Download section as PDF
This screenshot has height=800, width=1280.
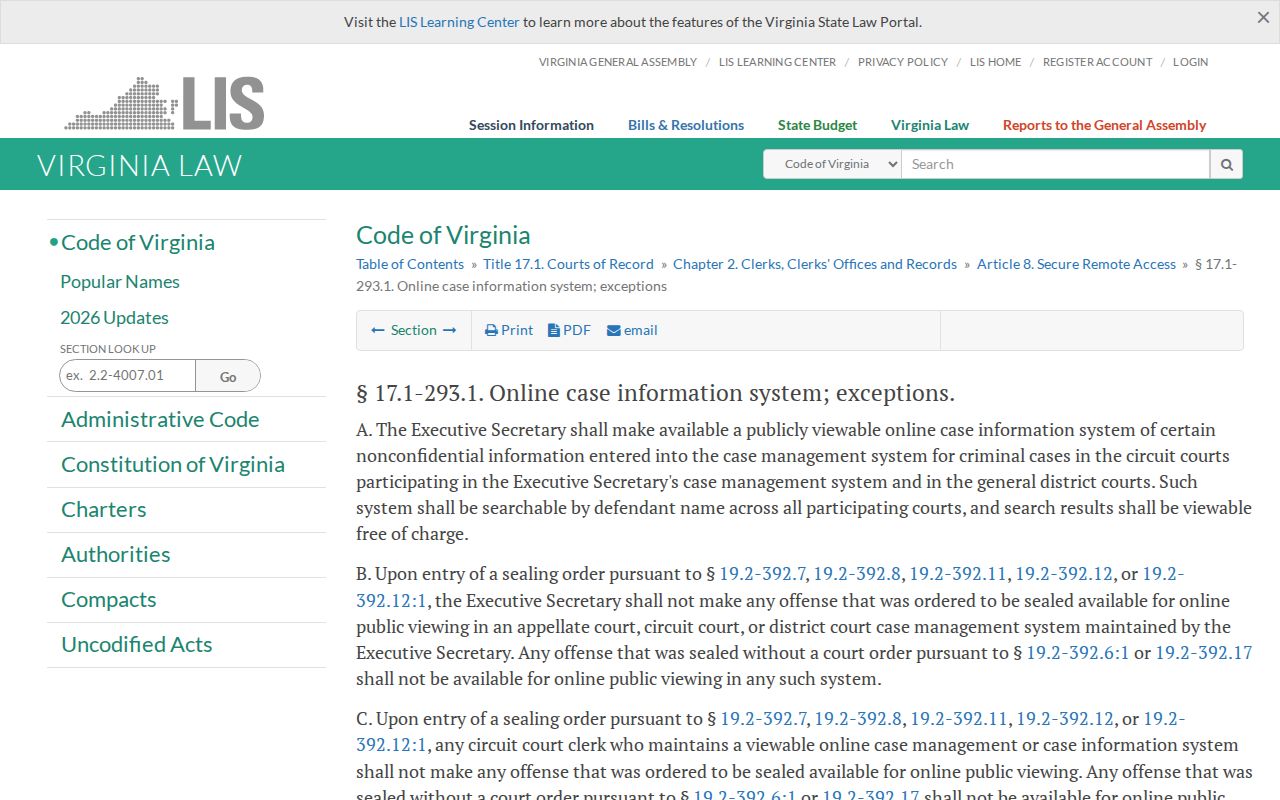[x=569, y=330]
